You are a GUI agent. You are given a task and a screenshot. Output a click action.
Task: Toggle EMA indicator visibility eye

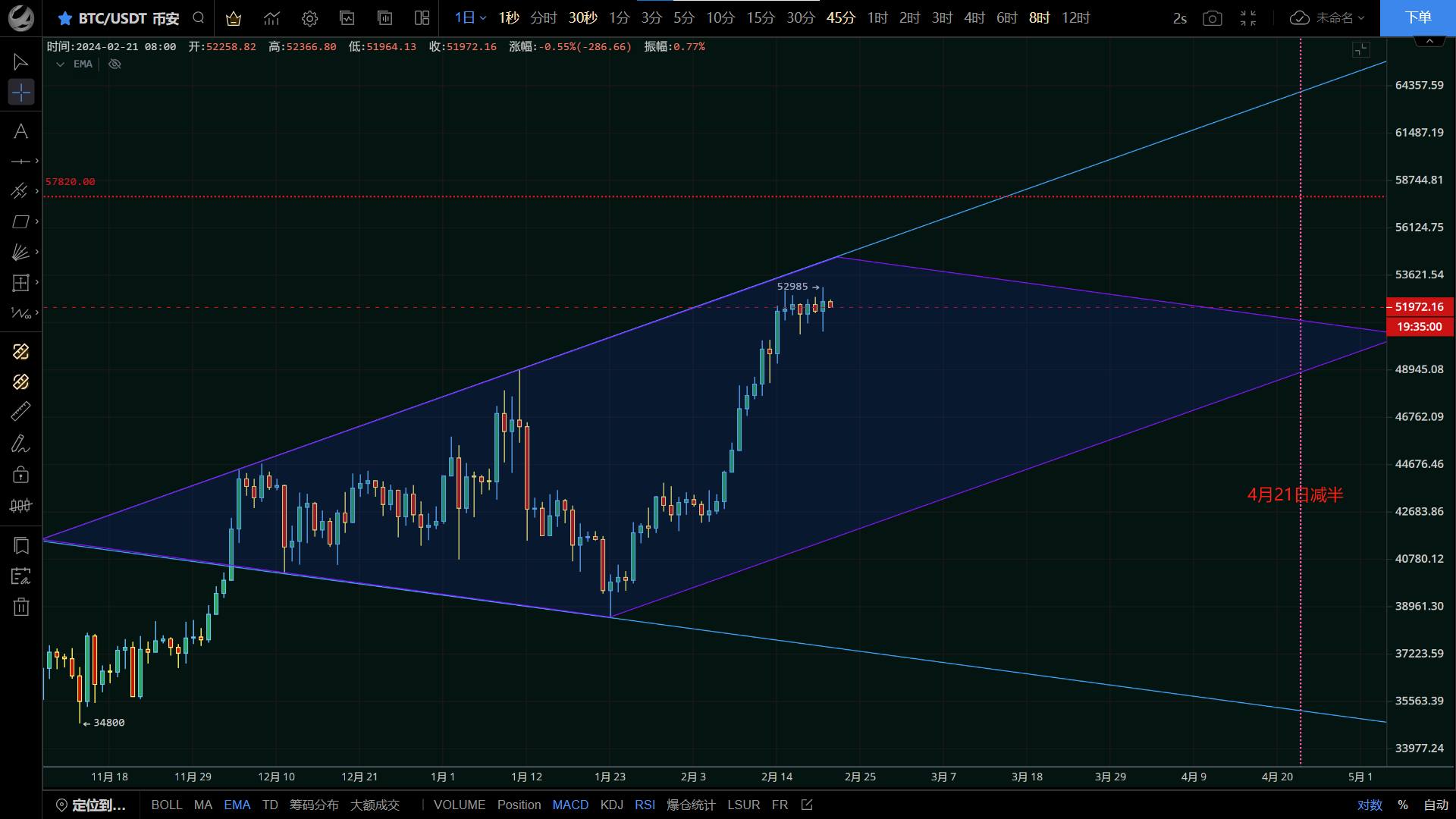coord(115,64)
